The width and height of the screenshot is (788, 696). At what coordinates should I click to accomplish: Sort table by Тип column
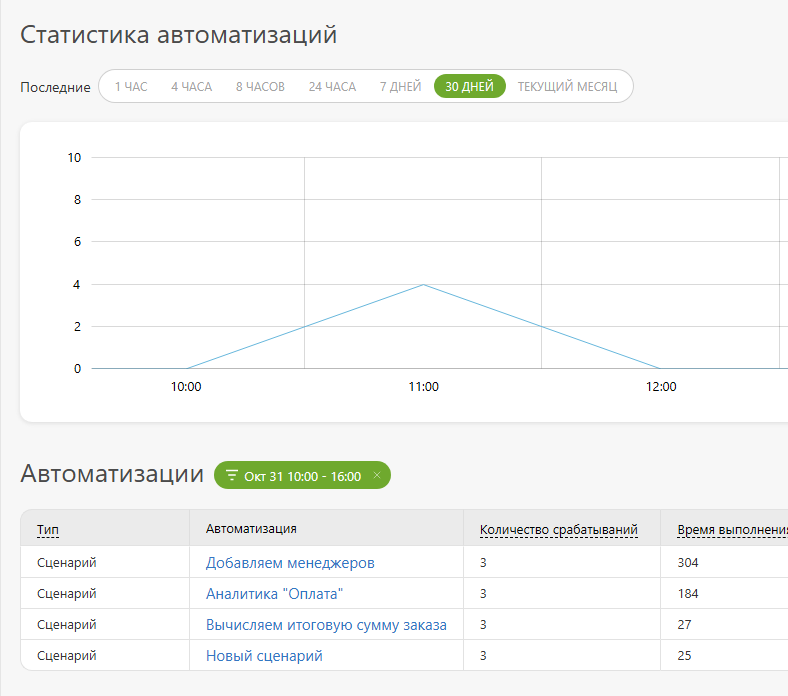pyautogui.click(x=48, y=529)
